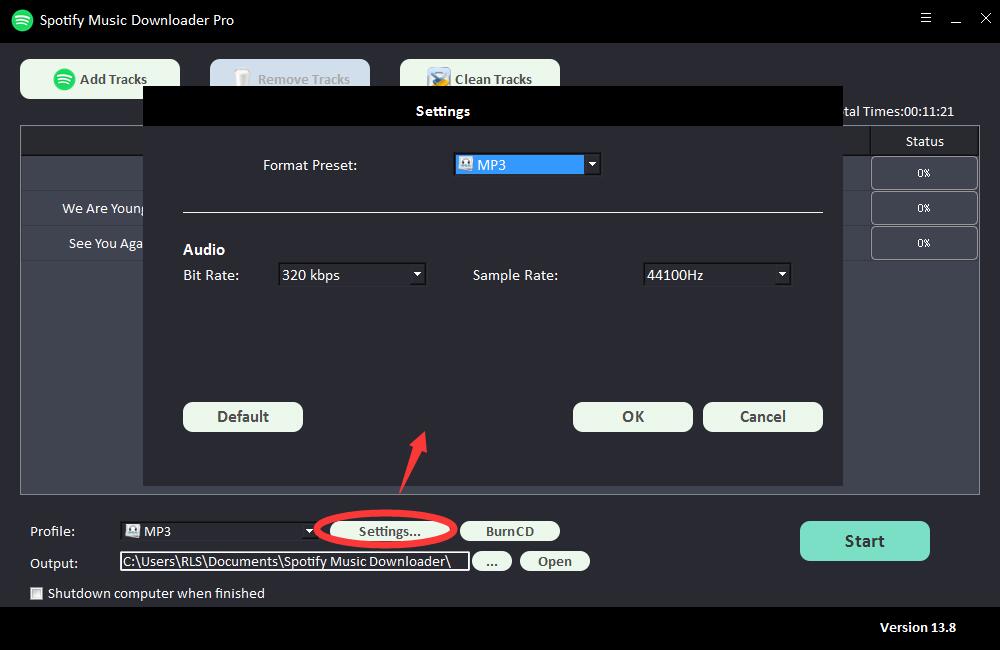Click the Remove Tracks trash icon
The width and height of the screenshot is (1000, 650).
pyautogui.click(x=242, y=79)
